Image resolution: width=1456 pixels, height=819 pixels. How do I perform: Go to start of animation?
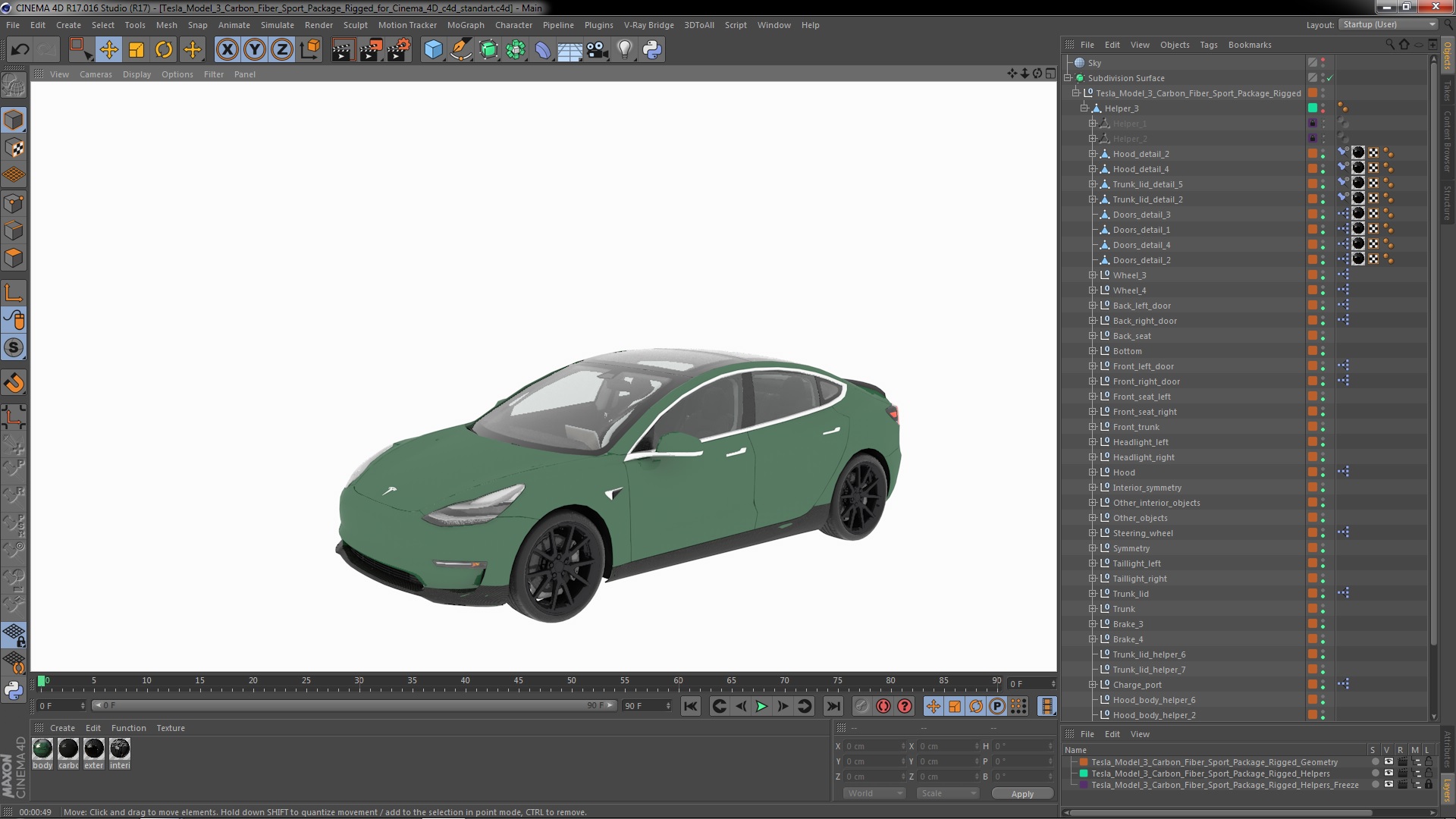(690, 706)
